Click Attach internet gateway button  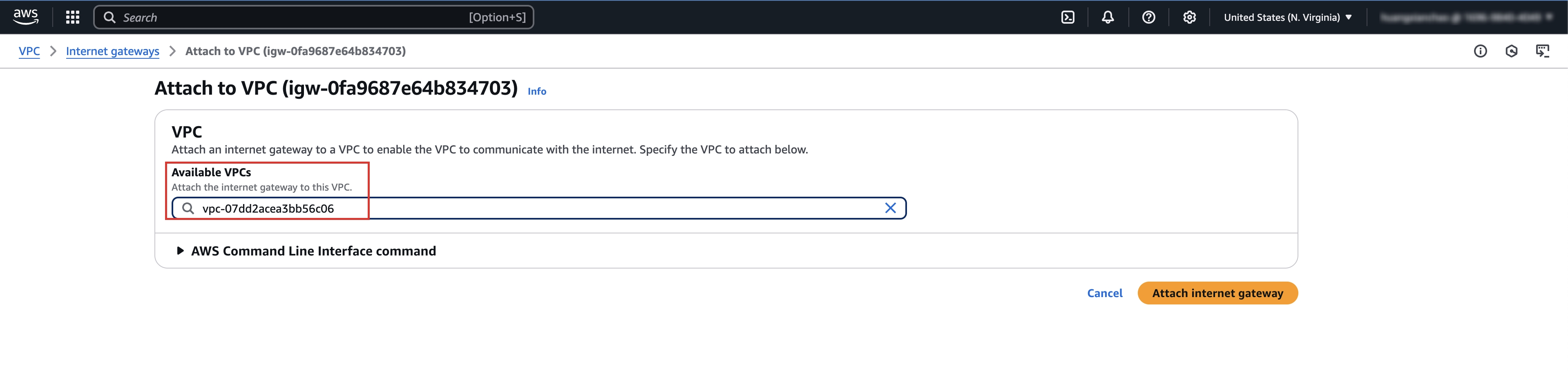1217,293
